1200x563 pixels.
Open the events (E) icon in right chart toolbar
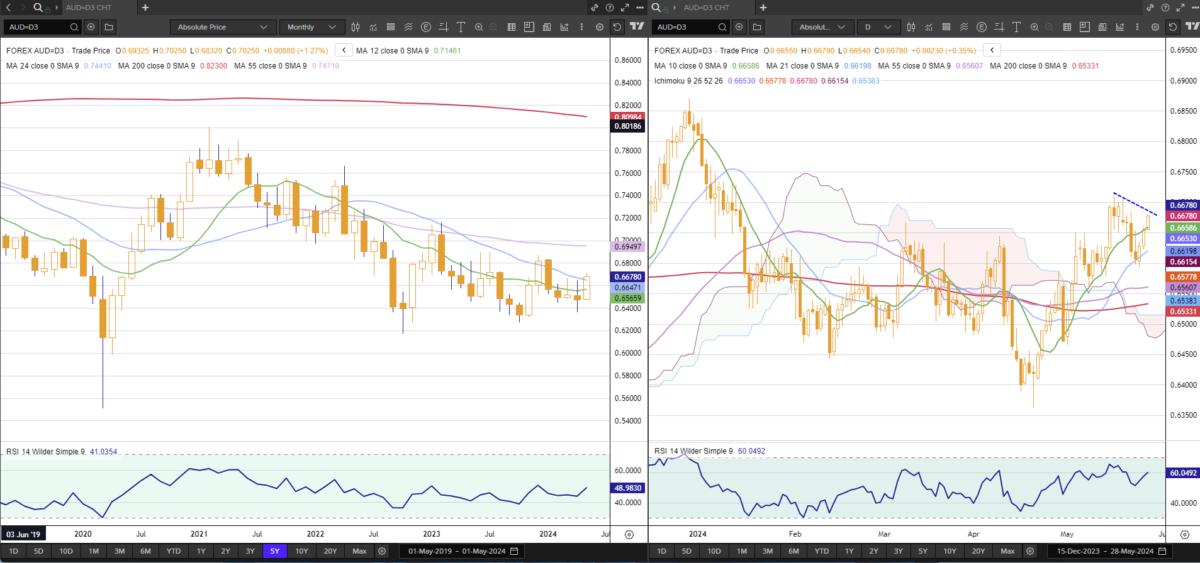coord(981,27)
